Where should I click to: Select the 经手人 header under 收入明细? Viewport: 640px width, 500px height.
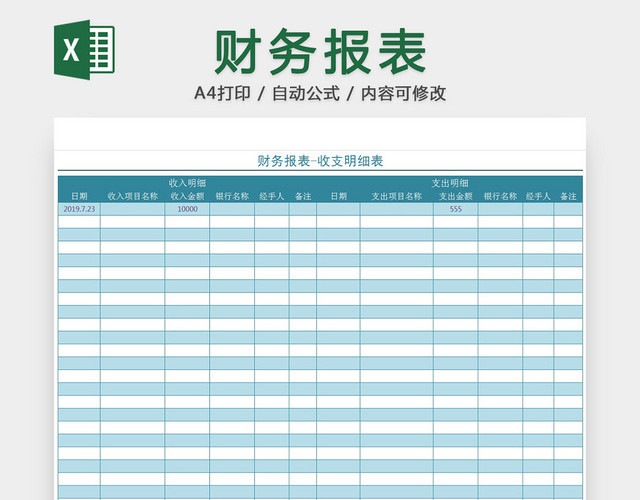[272, 196]
